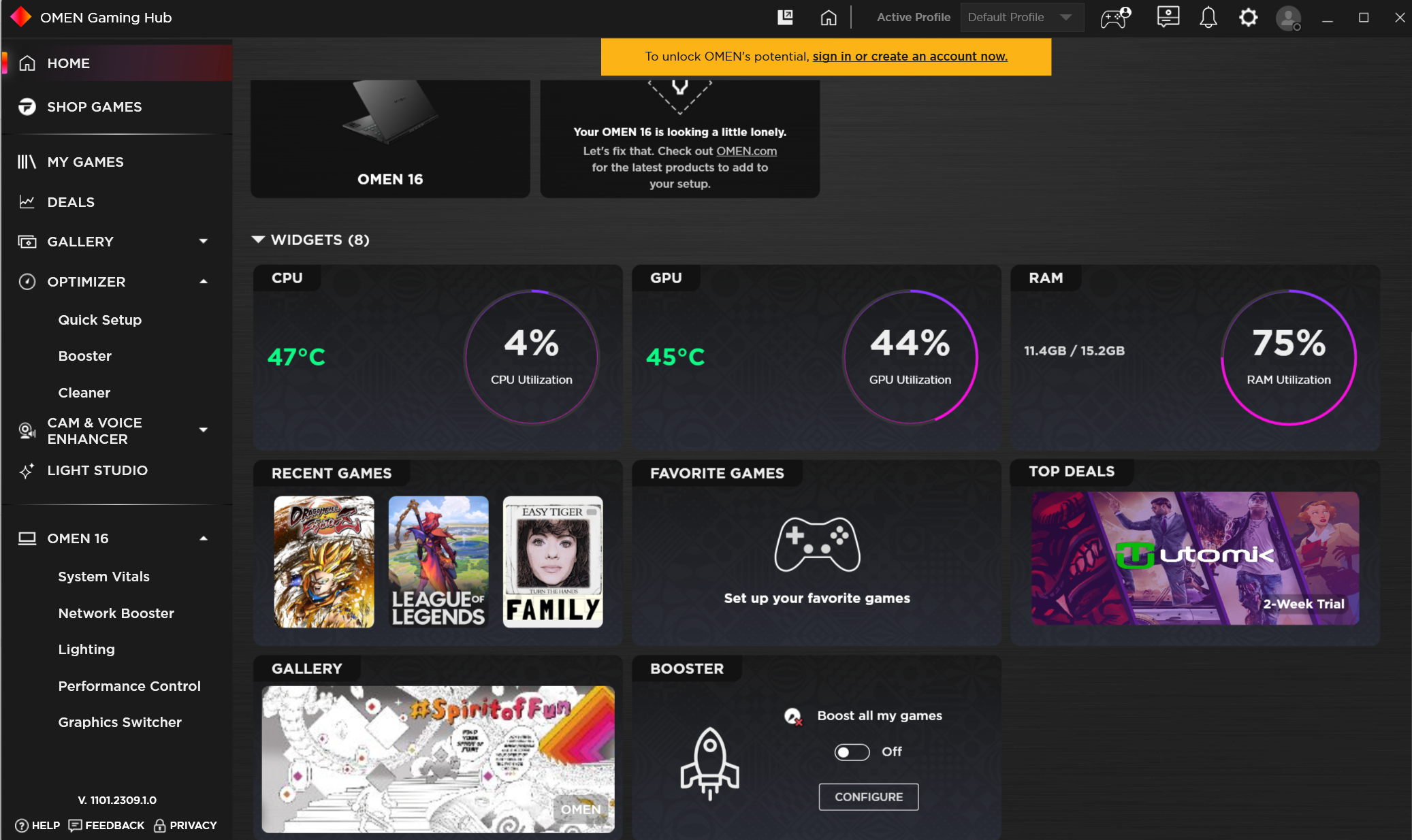Click the 47°C CPU temperature
Screen dimensions: 1412x840
tap(296, 357)
